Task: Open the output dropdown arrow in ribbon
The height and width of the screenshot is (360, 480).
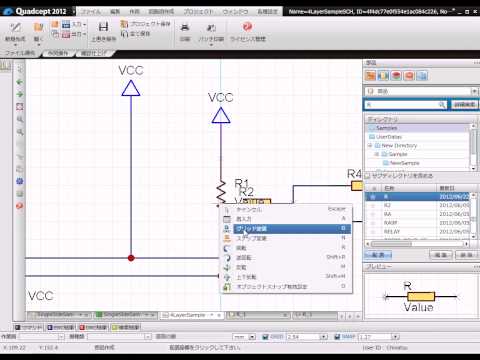Action: 85,34
